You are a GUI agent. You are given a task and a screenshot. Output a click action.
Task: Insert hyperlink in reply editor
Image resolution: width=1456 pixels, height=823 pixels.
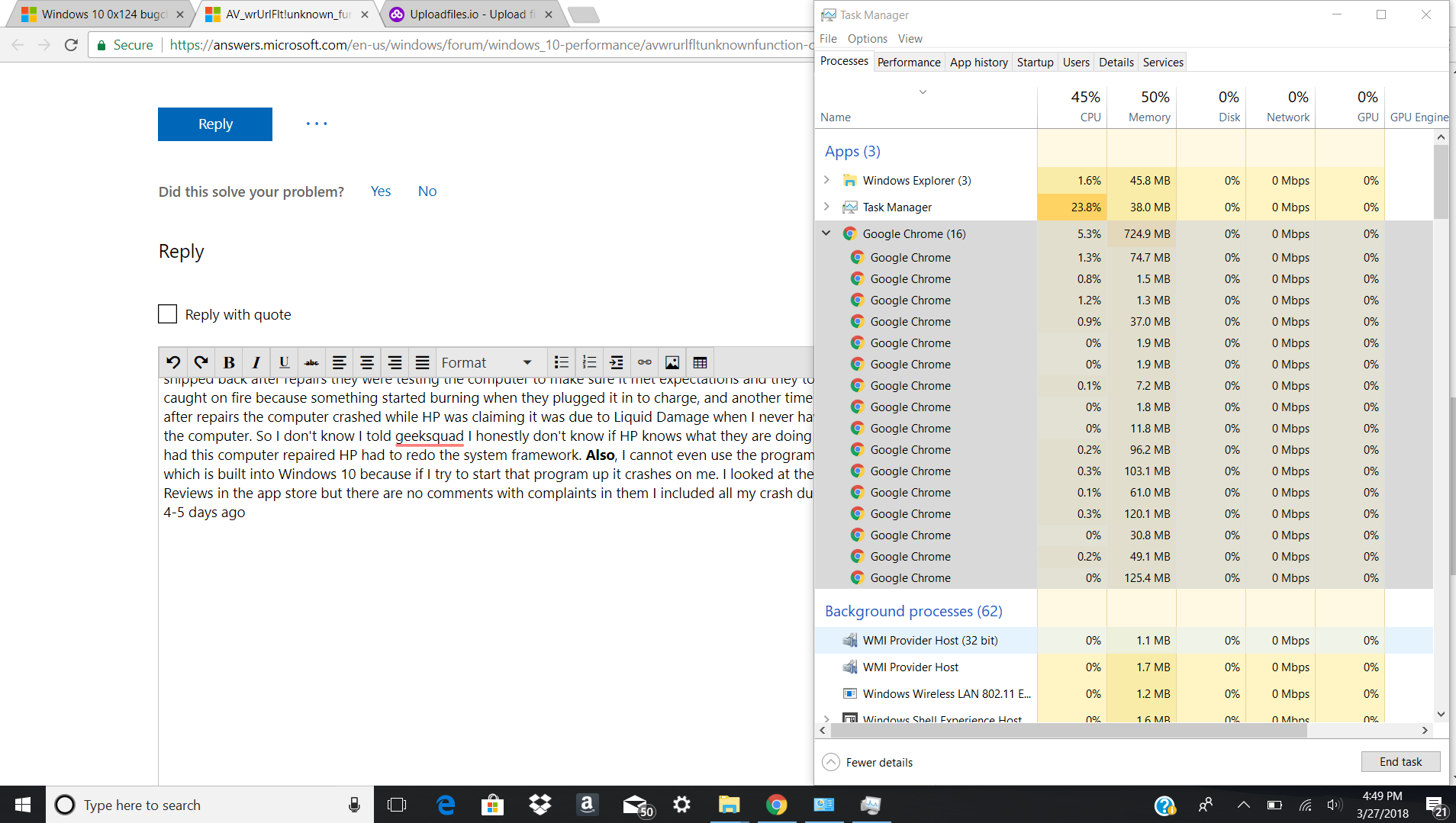coord(645,362)
